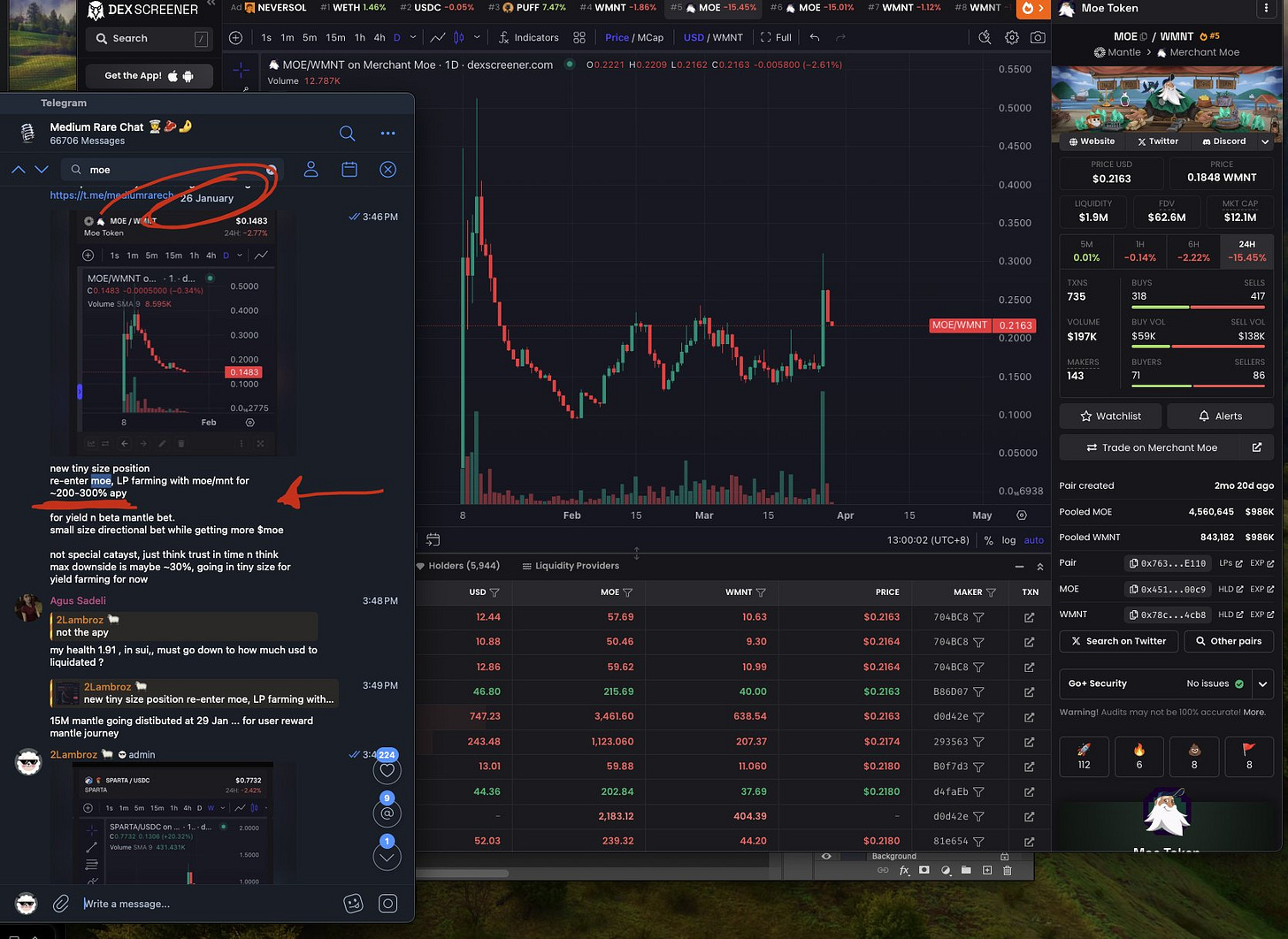Click the Telegram search field containing moe
This screenshot has width=1288, height=939.
click(x=173, y=170)
